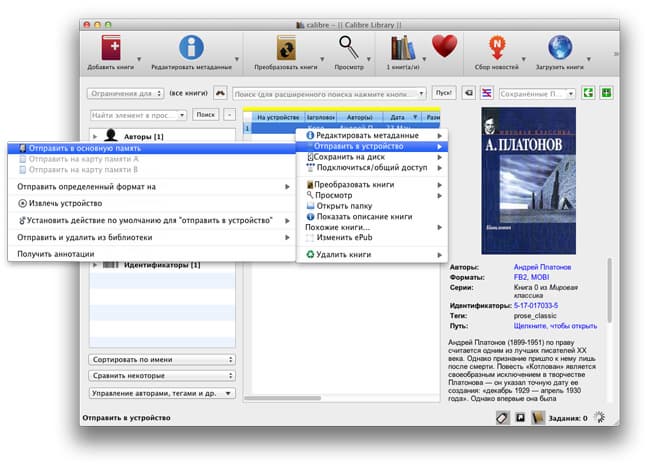Click the Добавить книги toolbar icon

113,46
